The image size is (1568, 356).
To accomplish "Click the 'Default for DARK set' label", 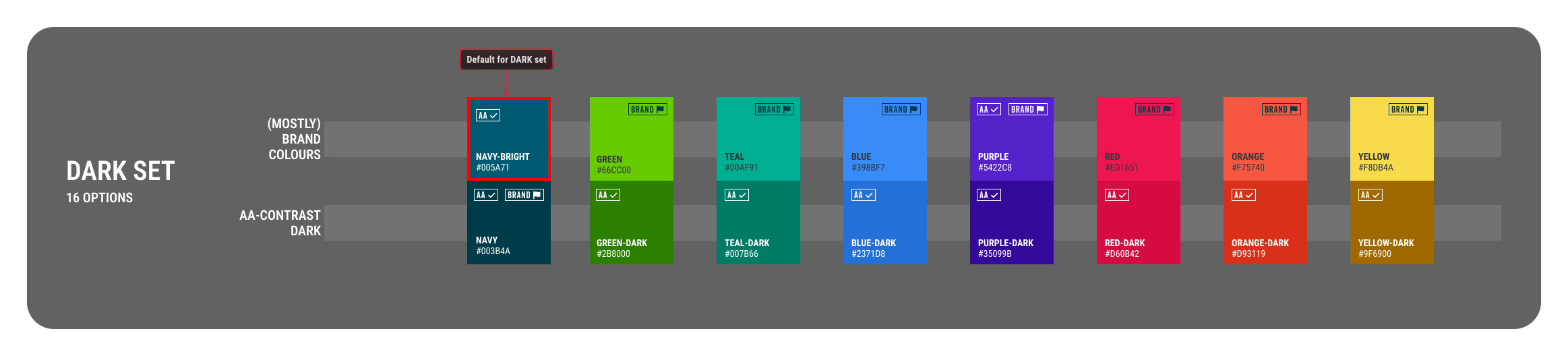I will [x=506, y=59].
